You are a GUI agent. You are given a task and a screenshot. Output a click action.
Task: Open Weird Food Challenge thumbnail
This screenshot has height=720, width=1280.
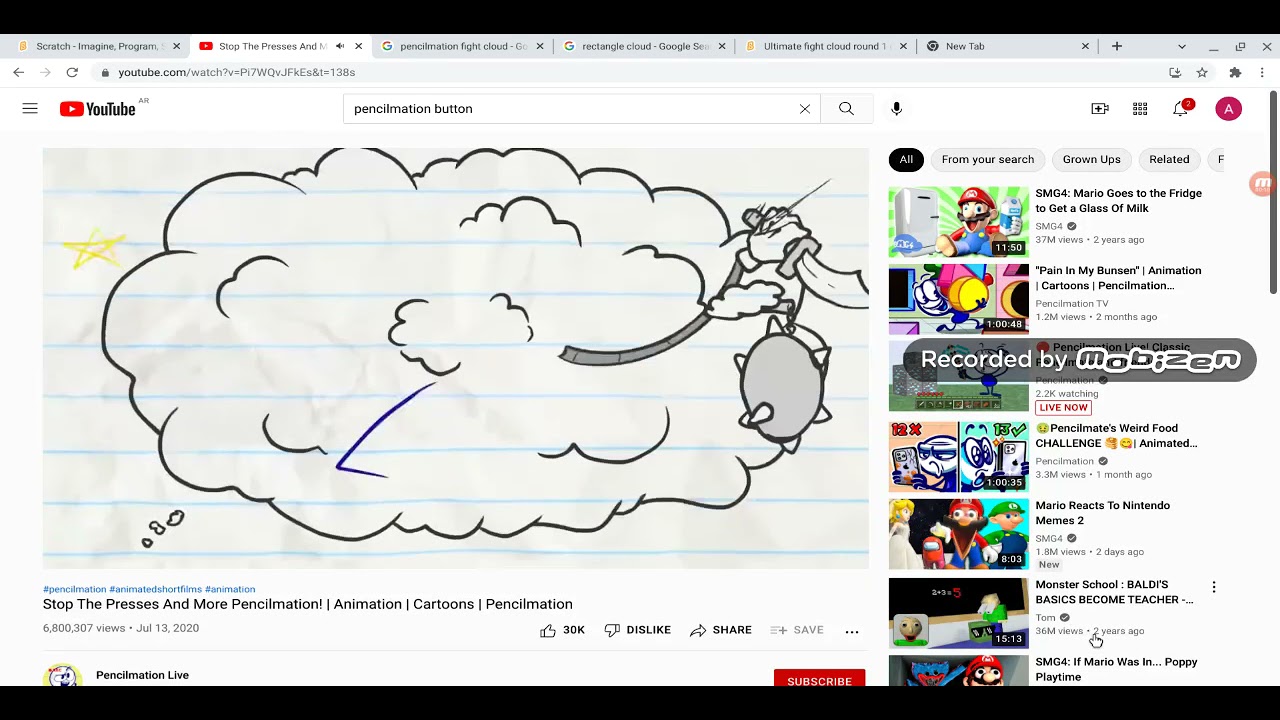pyautogui.click(x=959, y=456)
